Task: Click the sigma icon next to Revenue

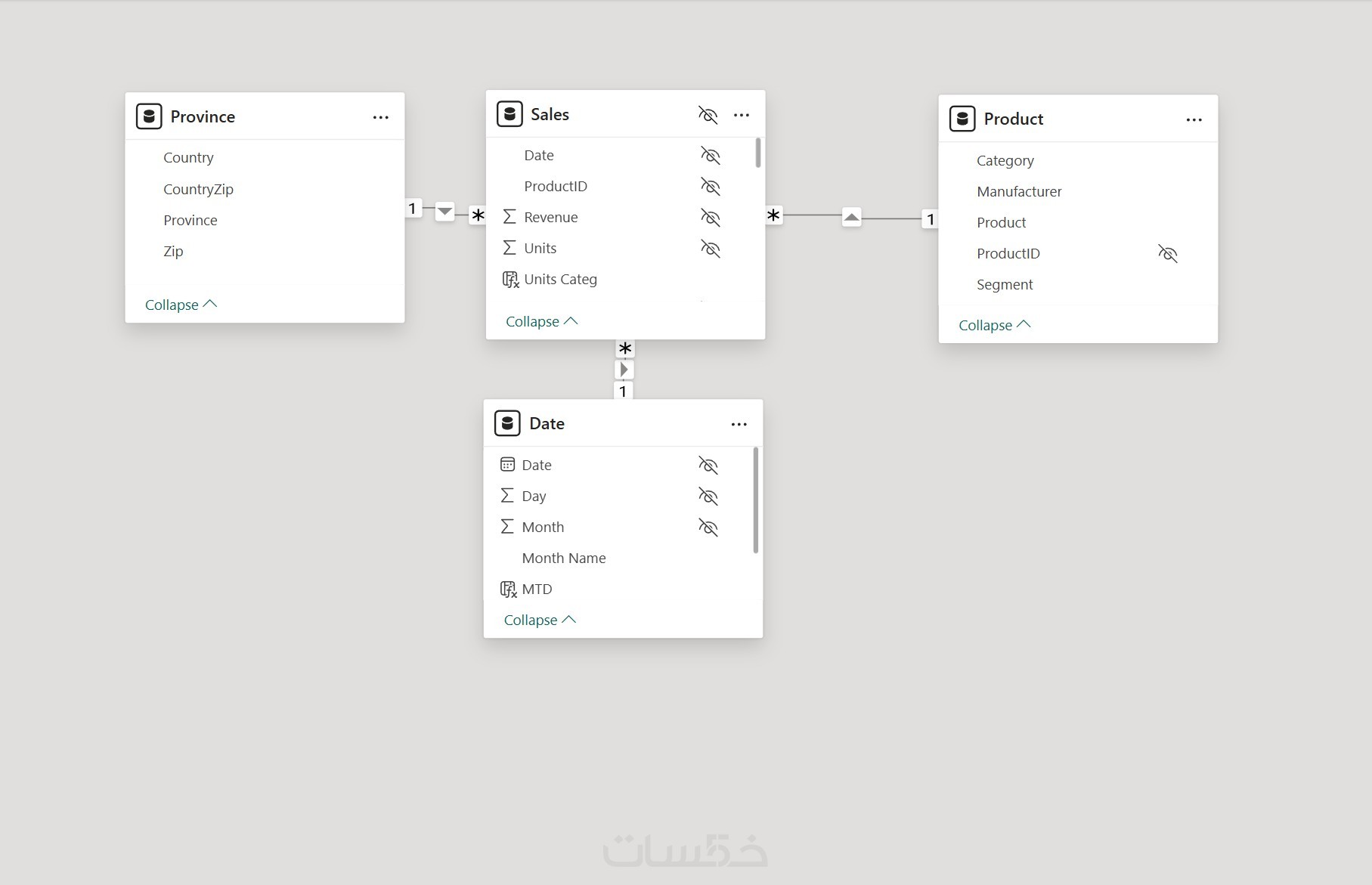Action: coord(509,217)
